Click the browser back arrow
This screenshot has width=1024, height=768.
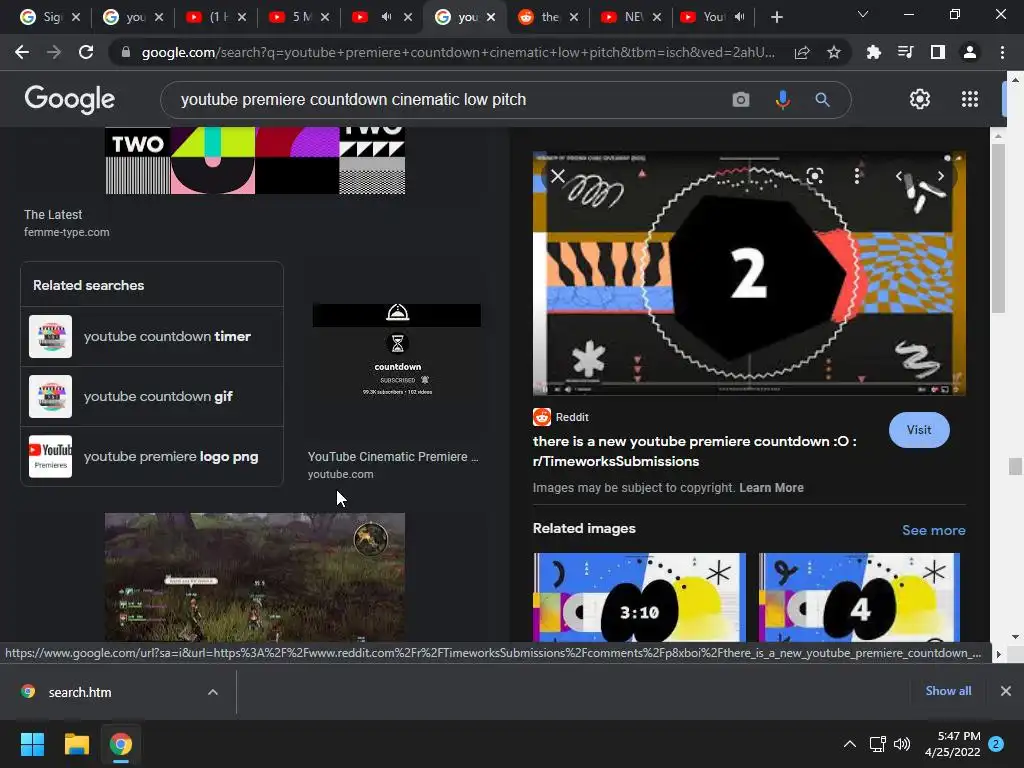point(22,52)
